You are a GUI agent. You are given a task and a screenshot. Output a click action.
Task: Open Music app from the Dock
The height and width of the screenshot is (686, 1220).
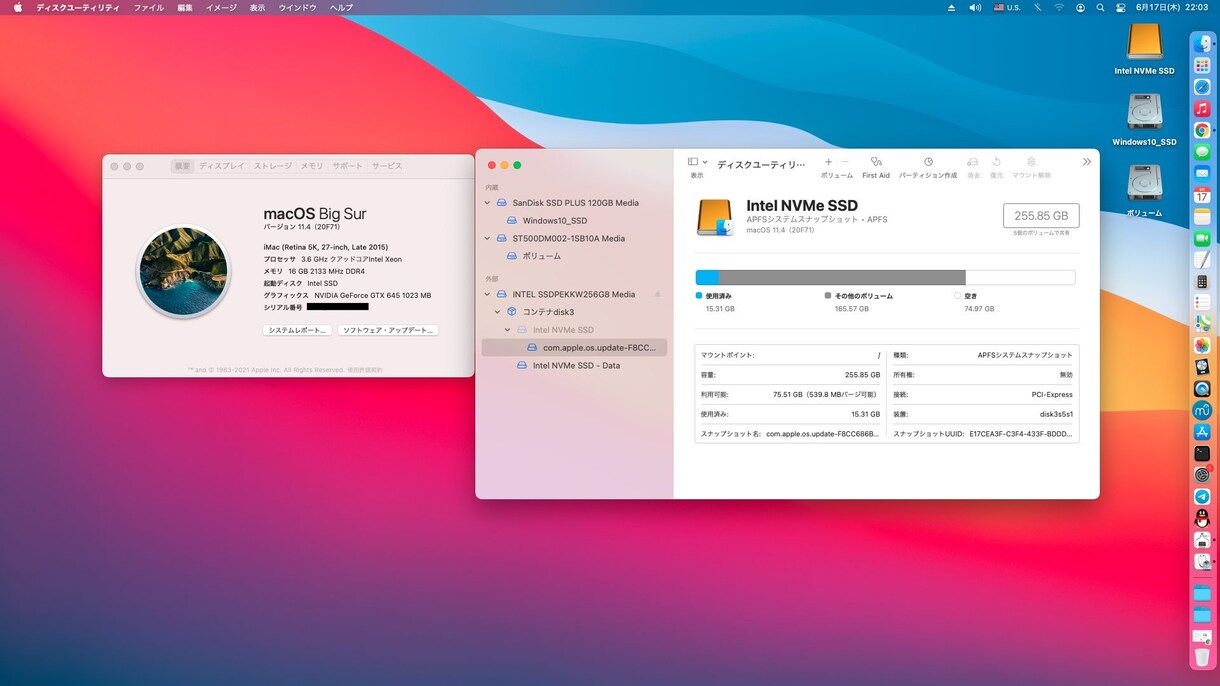pos(1202,109)
